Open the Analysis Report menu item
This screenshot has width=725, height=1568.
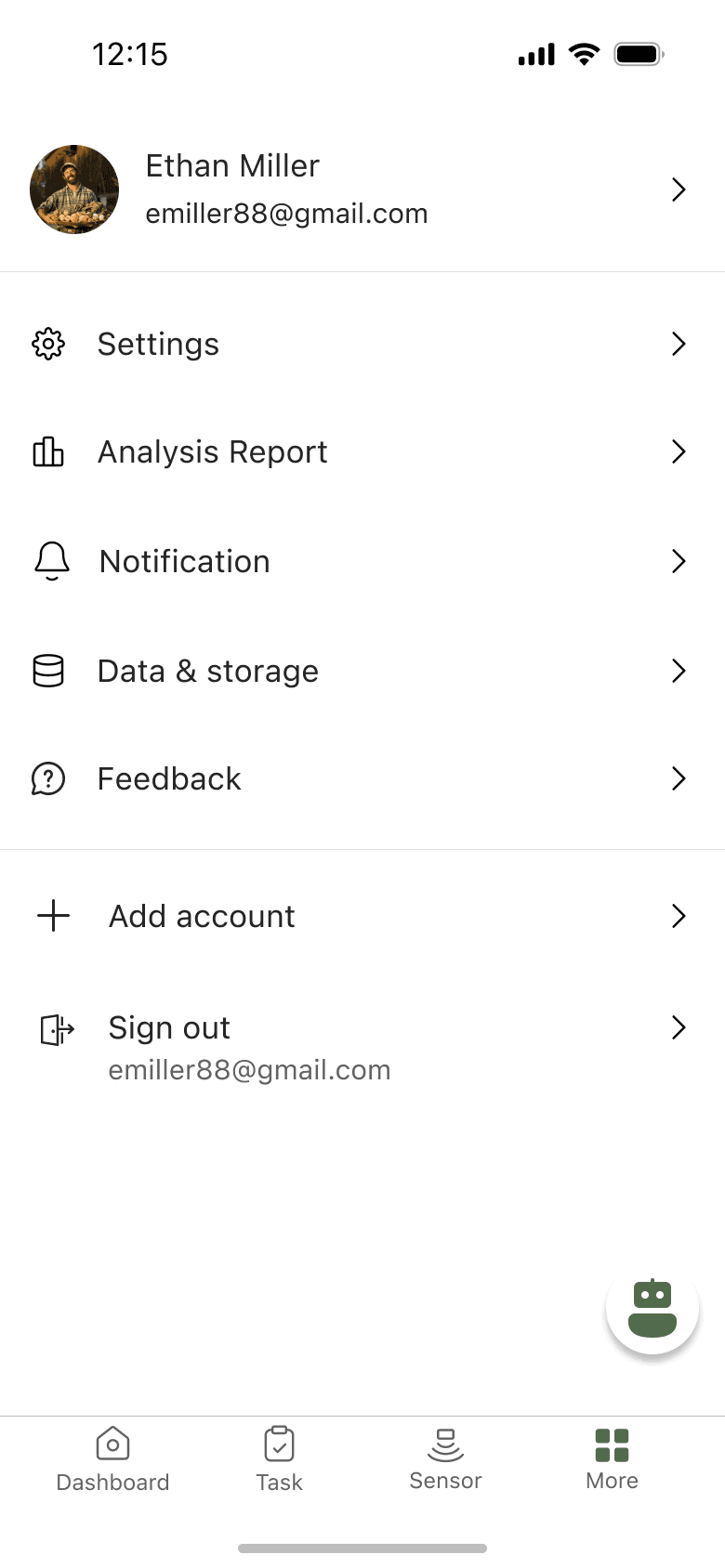pyautogui.click(x=362, y=451)
